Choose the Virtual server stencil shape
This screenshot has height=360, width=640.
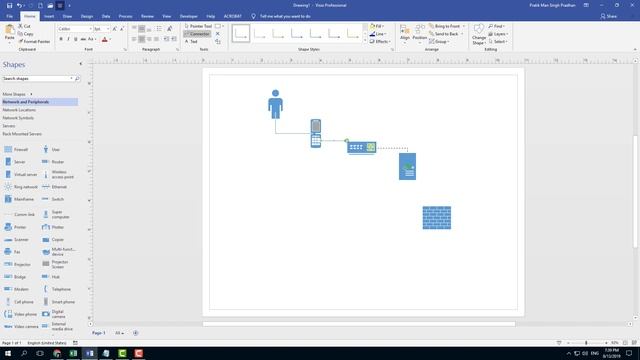pos(20,174)
